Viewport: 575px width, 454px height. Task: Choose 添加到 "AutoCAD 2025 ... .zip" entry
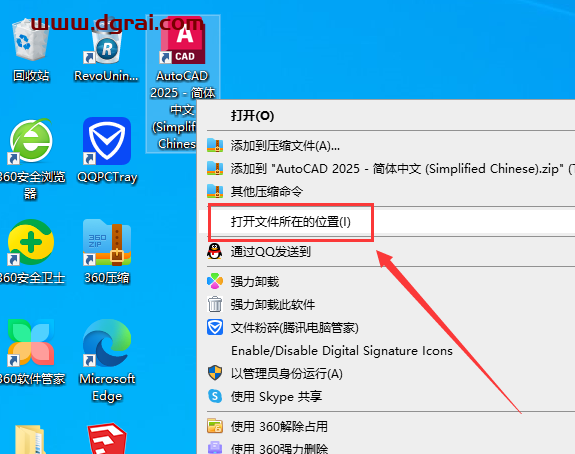[x=387, y=169]
